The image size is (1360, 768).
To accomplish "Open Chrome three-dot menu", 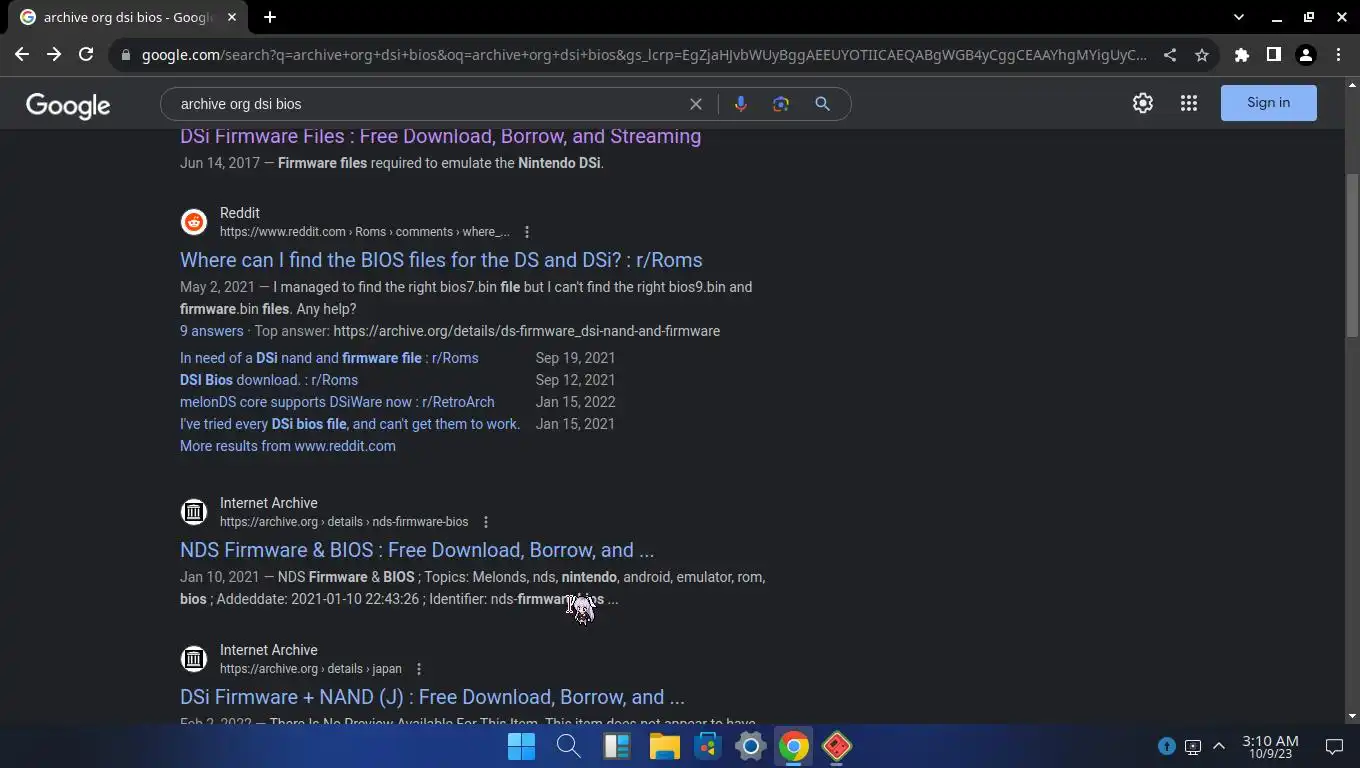I will point(1338,55).
